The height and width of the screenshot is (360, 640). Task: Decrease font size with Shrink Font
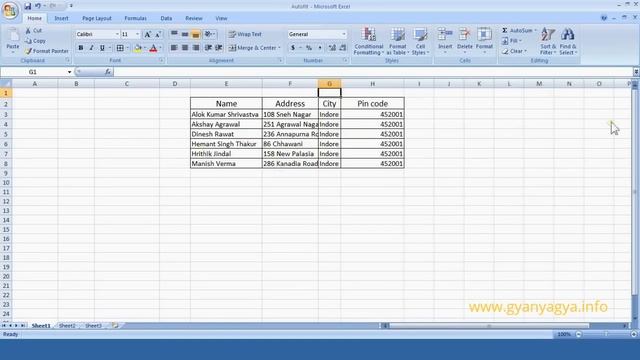tap(158, 34)
